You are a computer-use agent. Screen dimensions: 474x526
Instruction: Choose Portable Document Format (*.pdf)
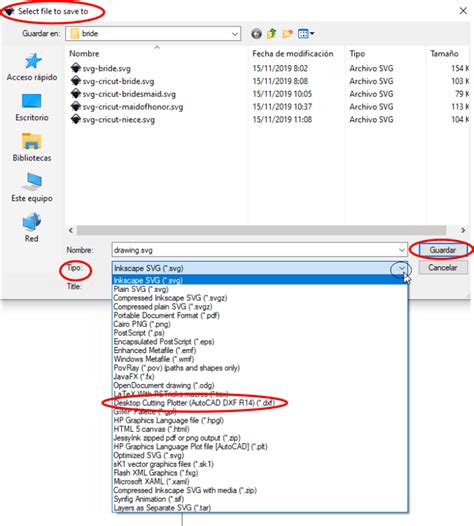260,315
